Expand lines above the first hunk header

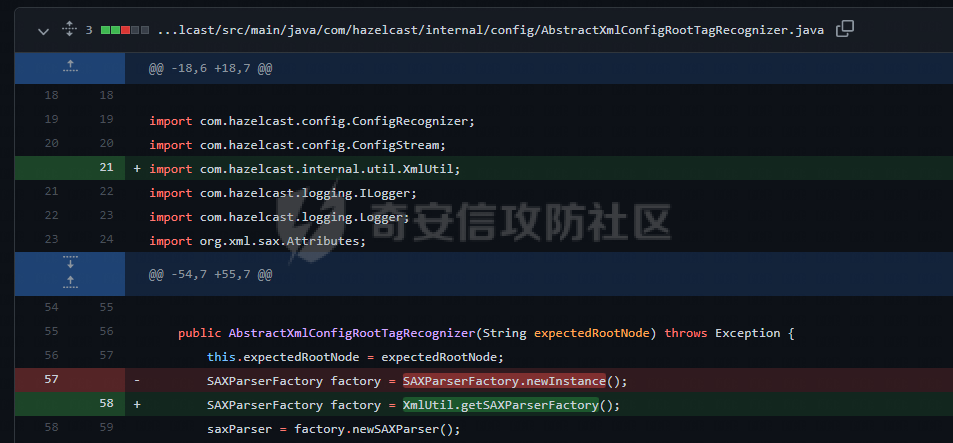click(x=71, y=67)
